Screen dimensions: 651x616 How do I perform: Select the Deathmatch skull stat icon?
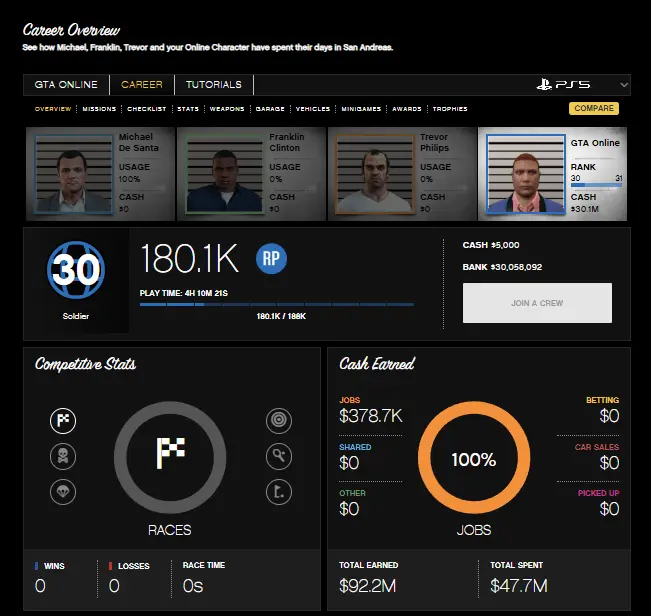(63, 457)
